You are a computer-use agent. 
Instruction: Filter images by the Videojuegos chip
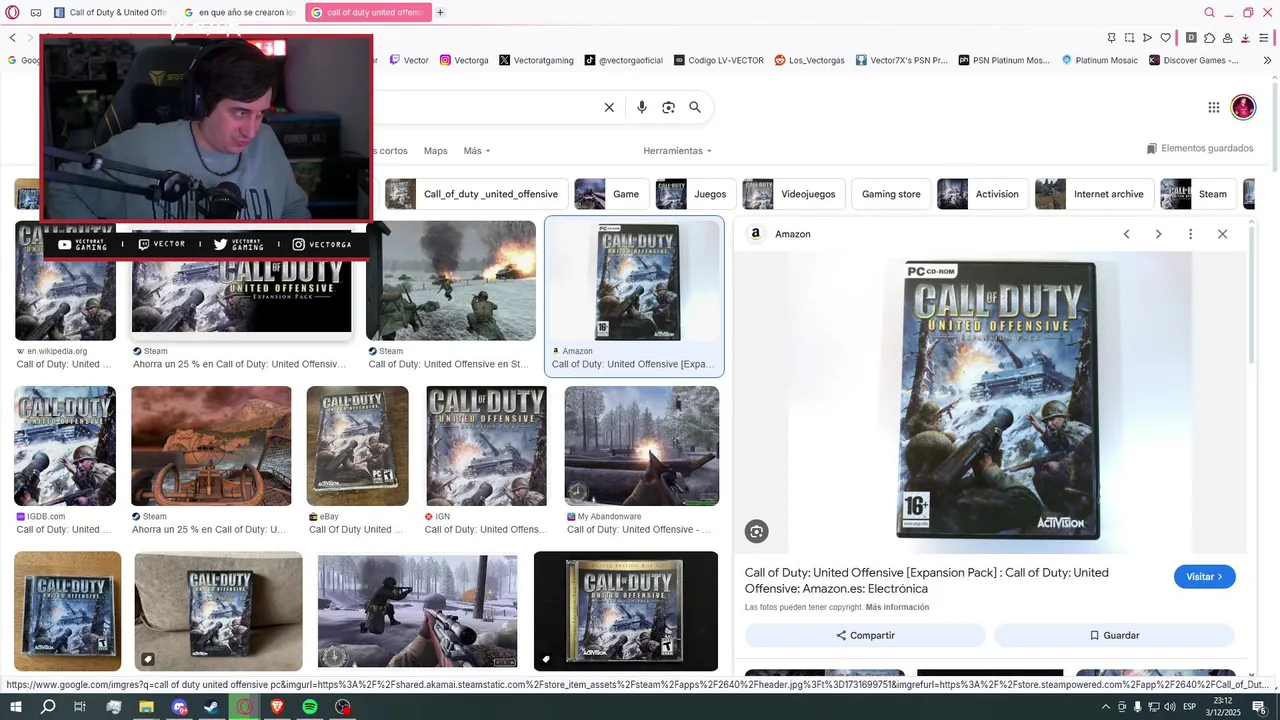coord(794,194)
